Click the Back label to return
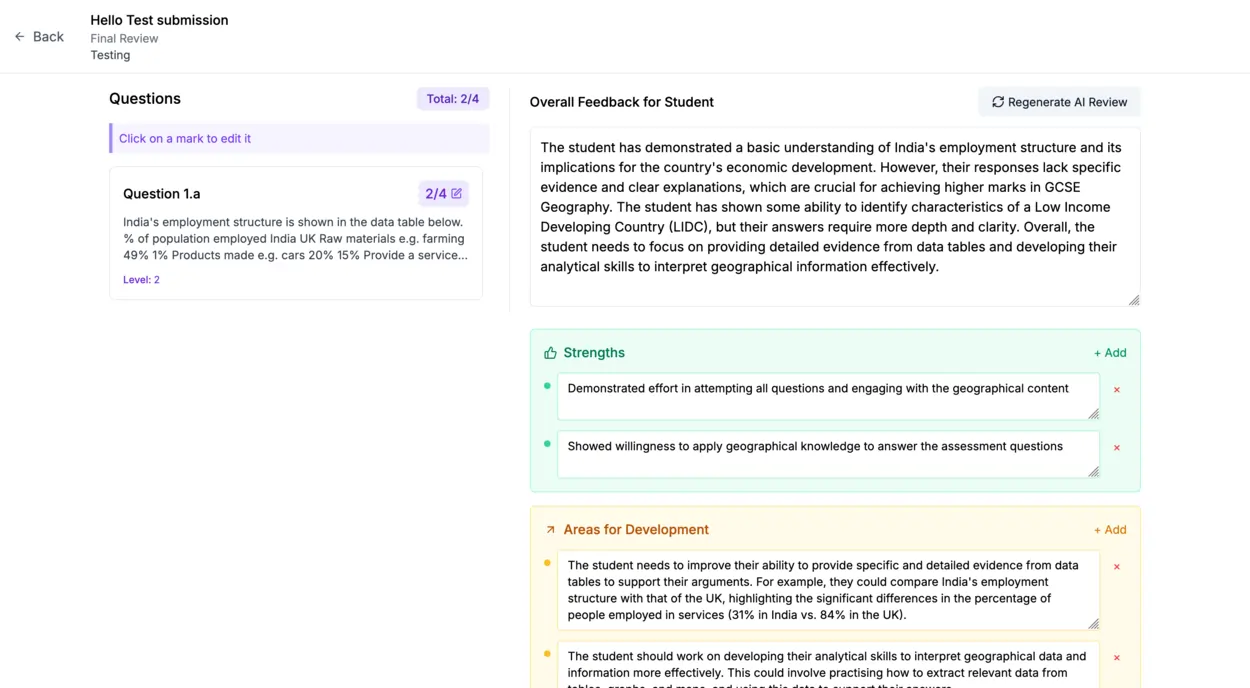 click(48, 36)
